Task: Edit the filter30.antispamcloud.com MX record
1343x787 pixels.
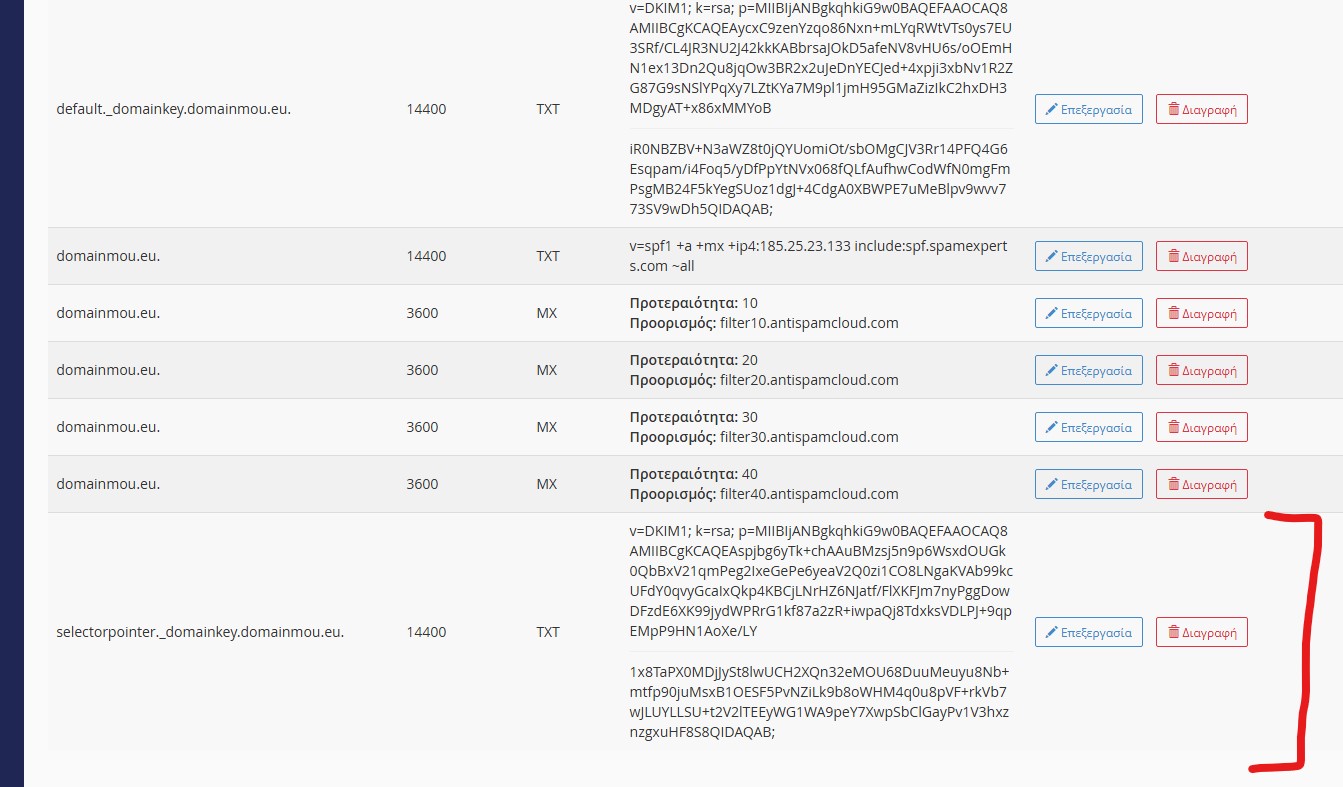Action: click(1088, 427)
